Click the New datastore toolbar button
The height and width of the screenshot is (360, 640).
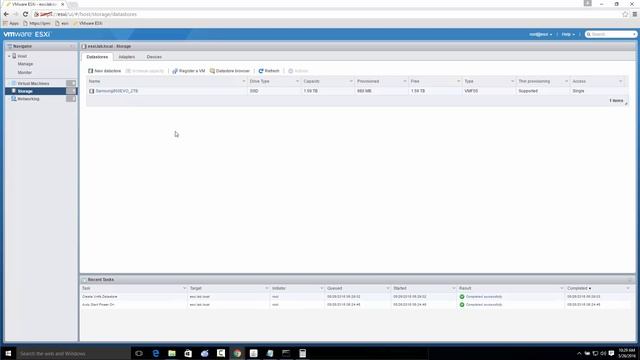coord(104,71)
